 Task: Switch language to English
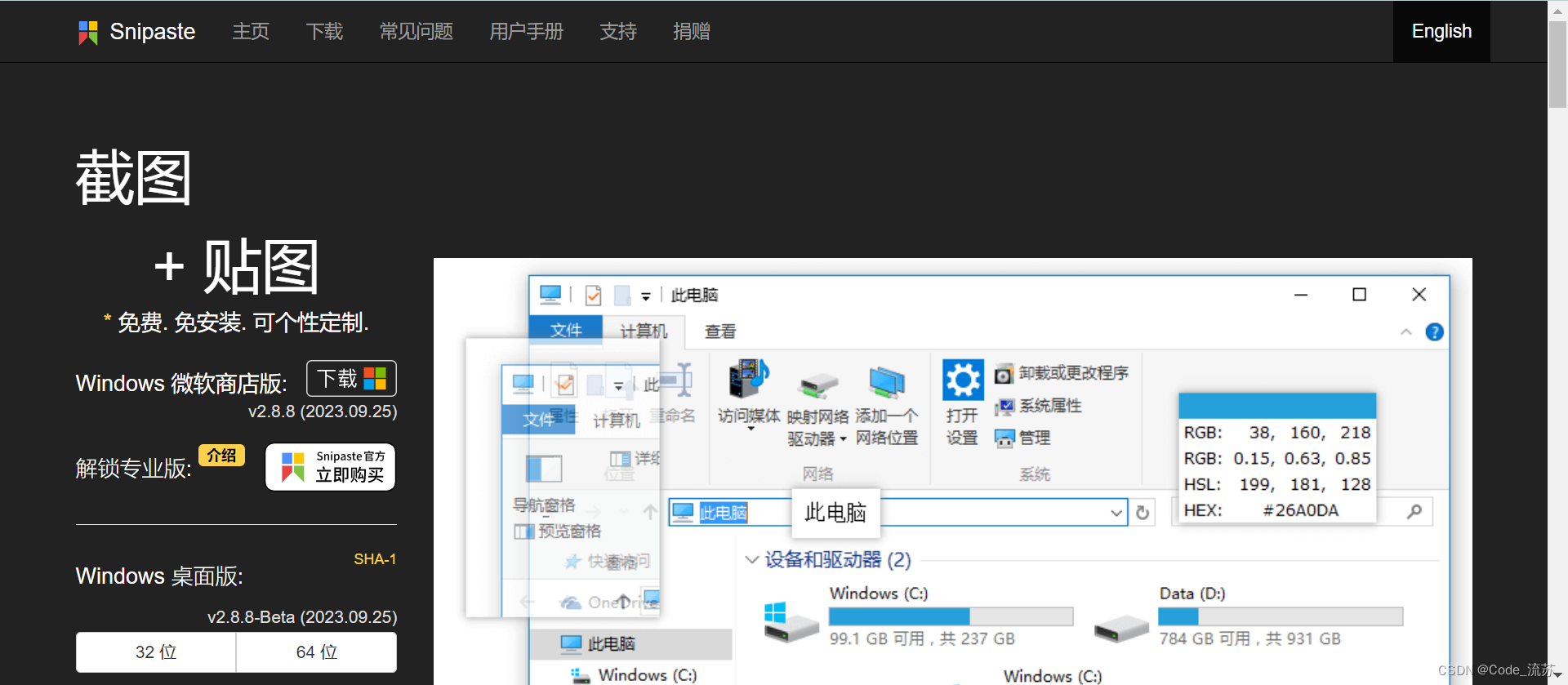pyautogui.click(x=1441, y=32)
